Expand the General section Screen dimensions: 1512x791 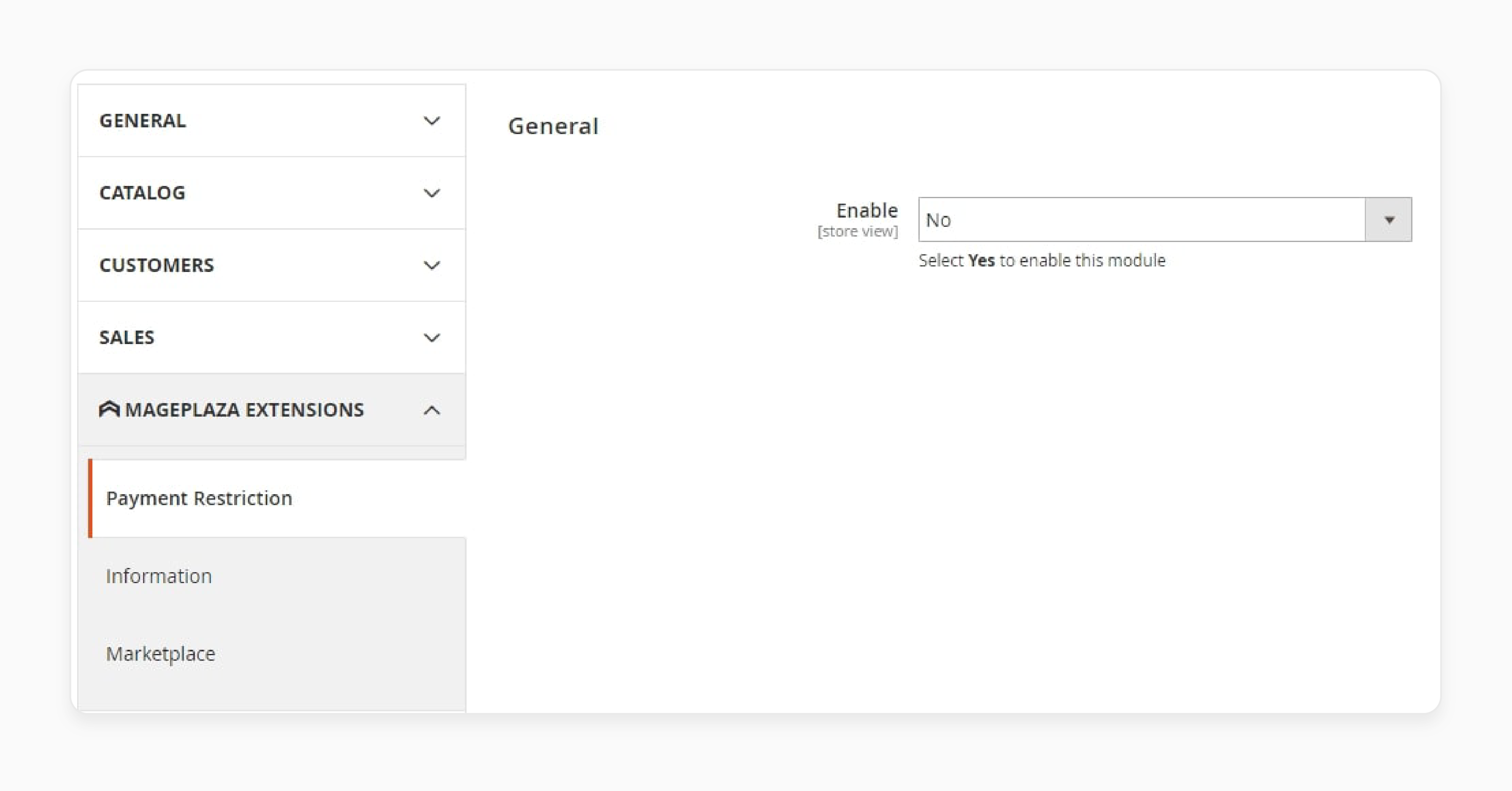[x=271, y=120]
